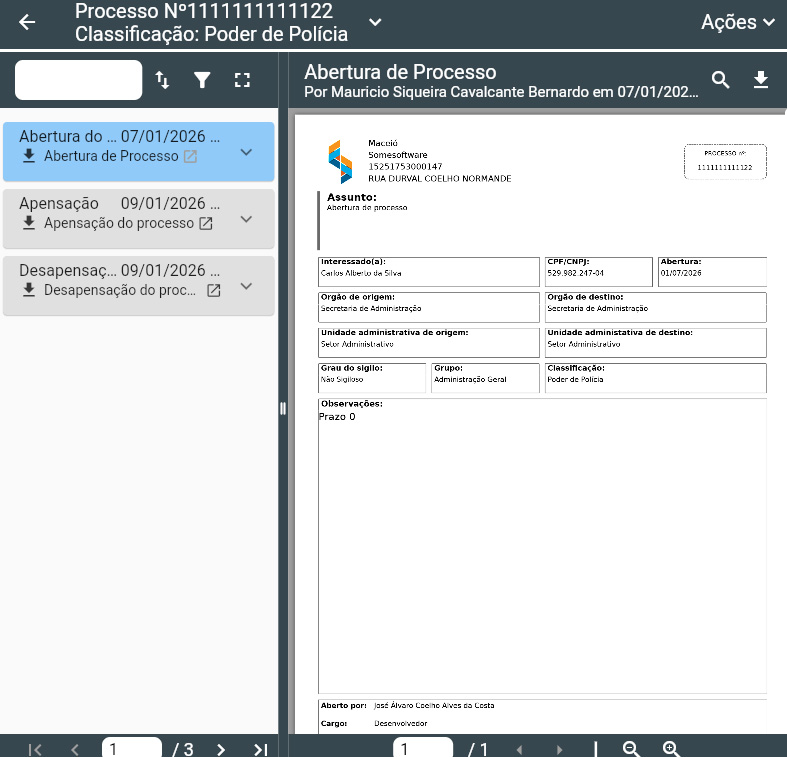Go to next document in list pager
This screenshot has width=787, height=757.
221,749
